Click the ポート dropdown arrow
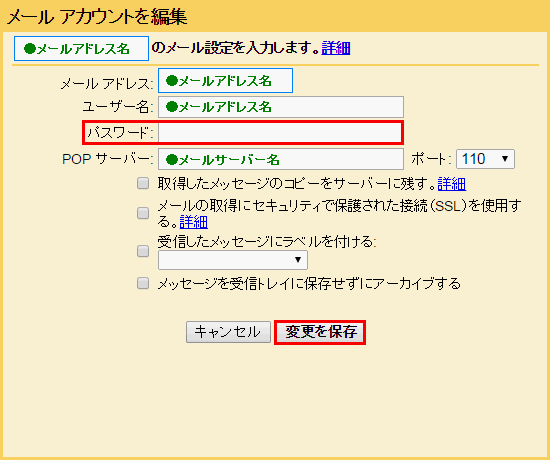Viewport: 550px width, 460px height. coord(505,159)
